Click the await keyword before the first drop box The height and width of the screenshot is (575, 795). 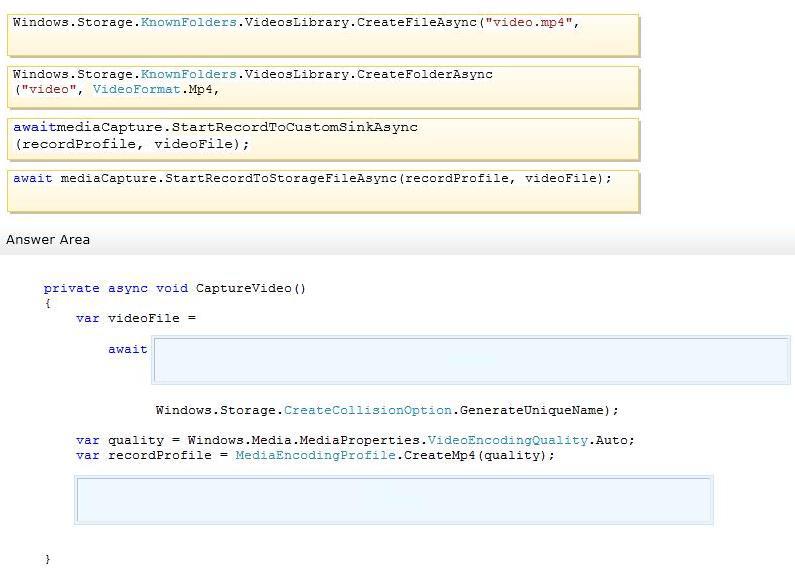[128, 349]
